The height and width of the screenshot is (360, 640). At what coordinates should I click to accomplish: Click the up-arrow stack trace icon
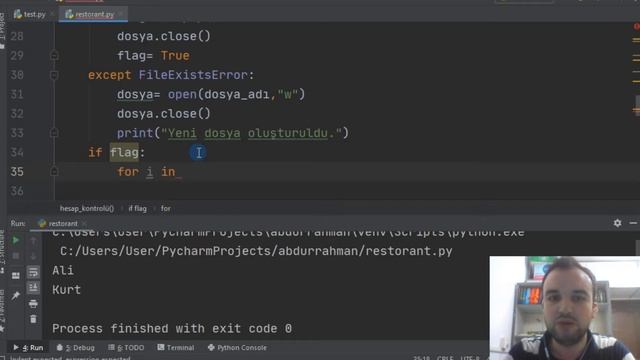click(x=33, y=240)
